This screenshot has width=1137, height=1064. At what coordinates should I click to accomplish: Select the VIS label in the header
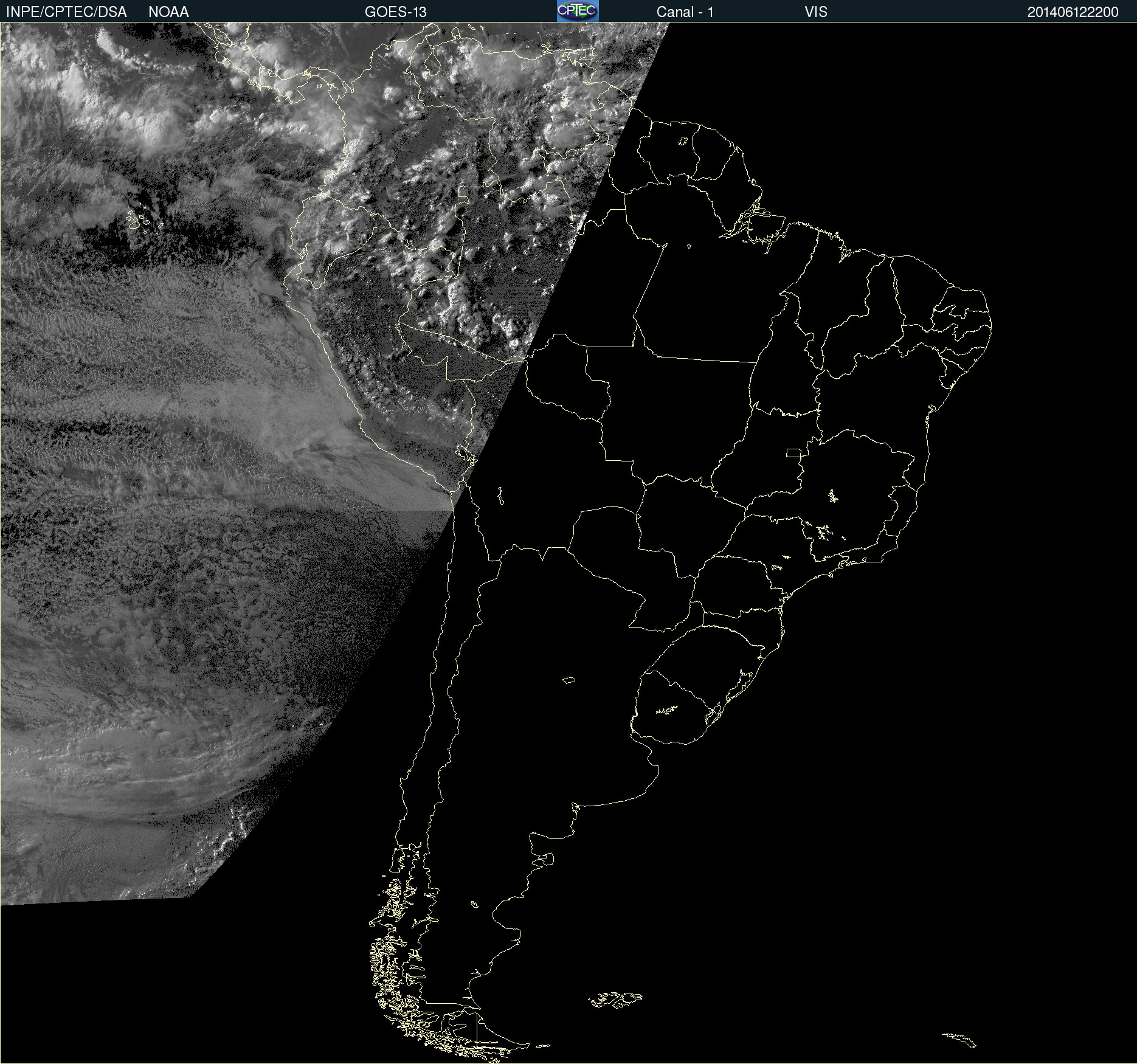pos(816,12)
